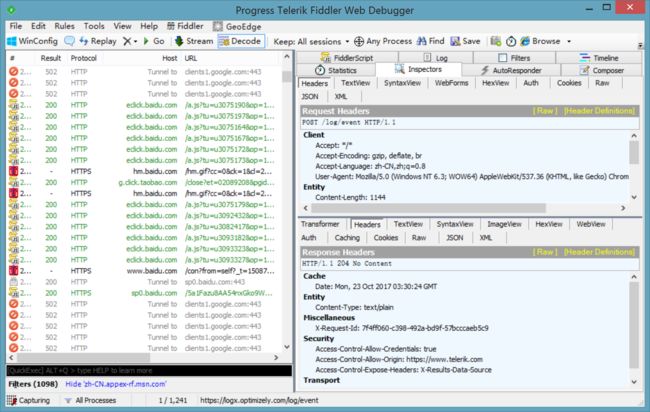Click the timer clock toolbar icon
The image size is (650, 412).
[511, 41]
